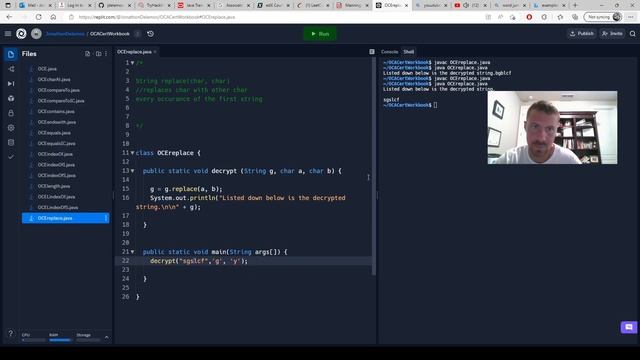
Task: Switch to the Shell tab
Action: tap(409, 52)
